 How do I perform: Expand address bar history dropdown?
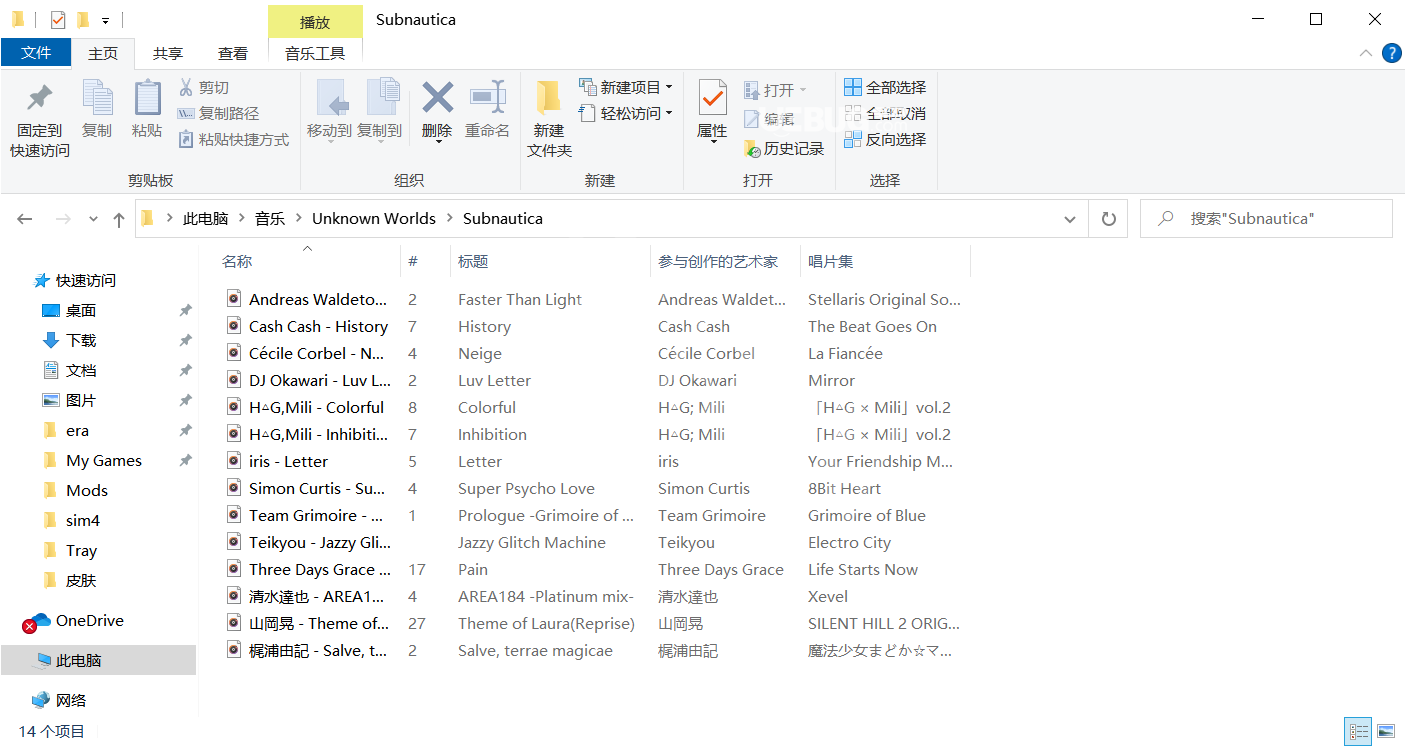click(1070, 219)
